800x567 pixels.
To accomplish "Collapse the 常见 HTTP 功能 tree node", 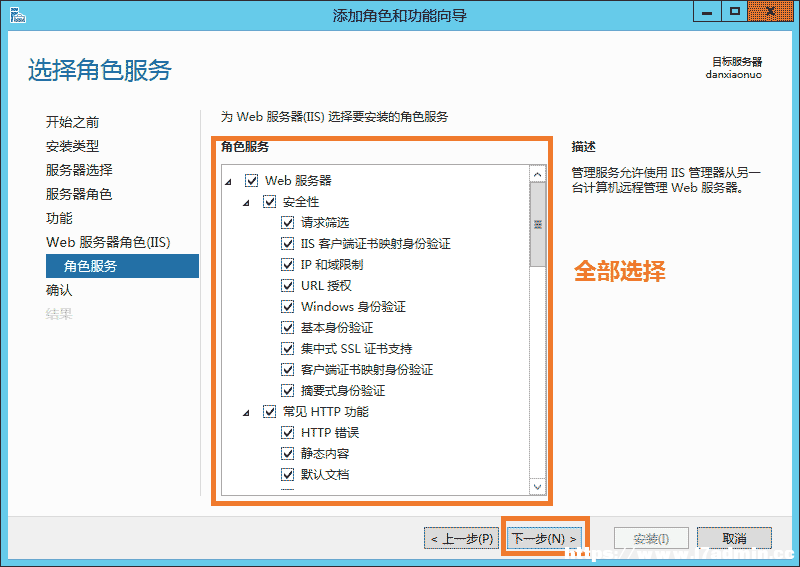I will [x=246, y=412].
